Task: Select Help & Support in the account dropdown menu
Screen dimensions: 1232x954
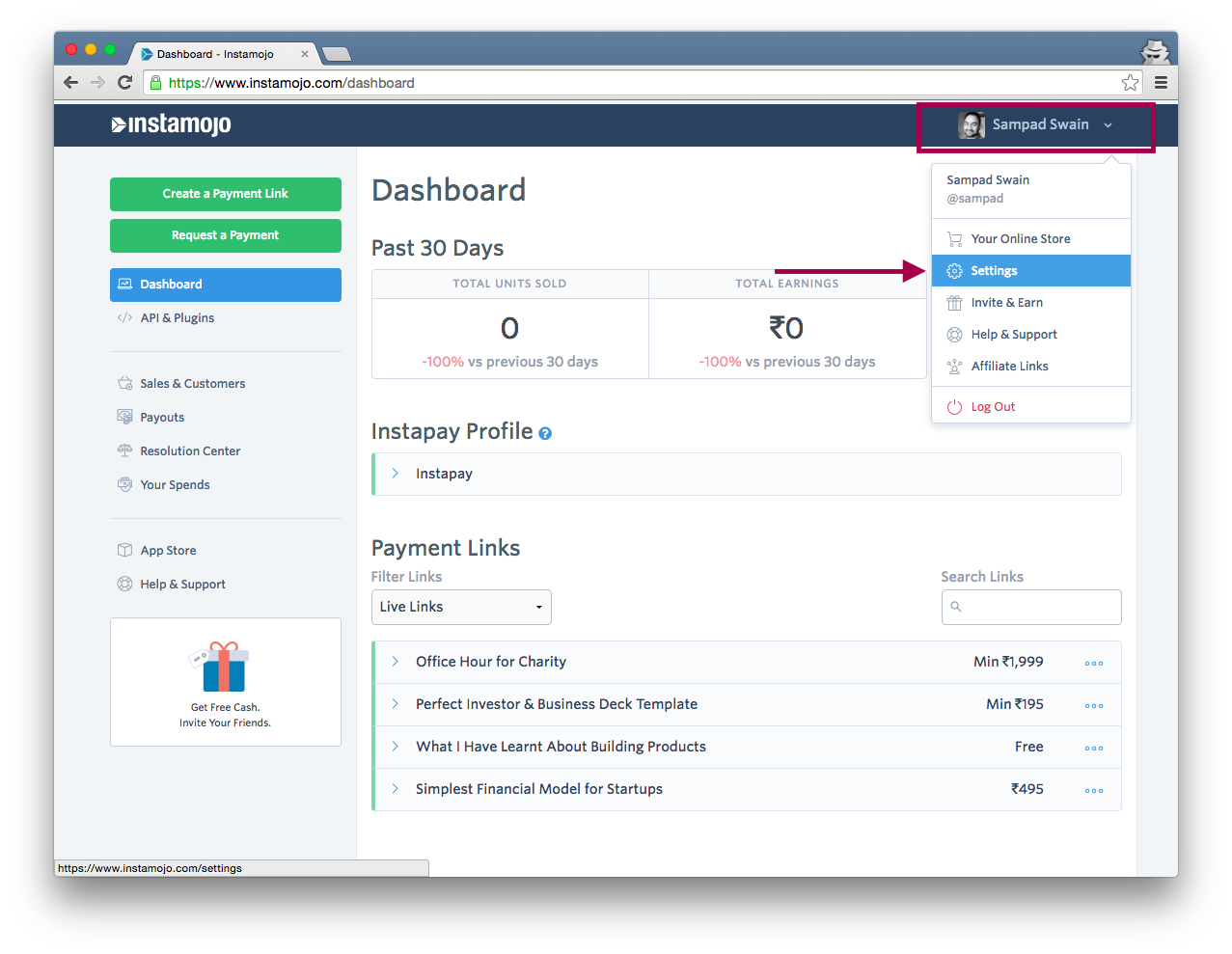Action: tap(1031, 335)
